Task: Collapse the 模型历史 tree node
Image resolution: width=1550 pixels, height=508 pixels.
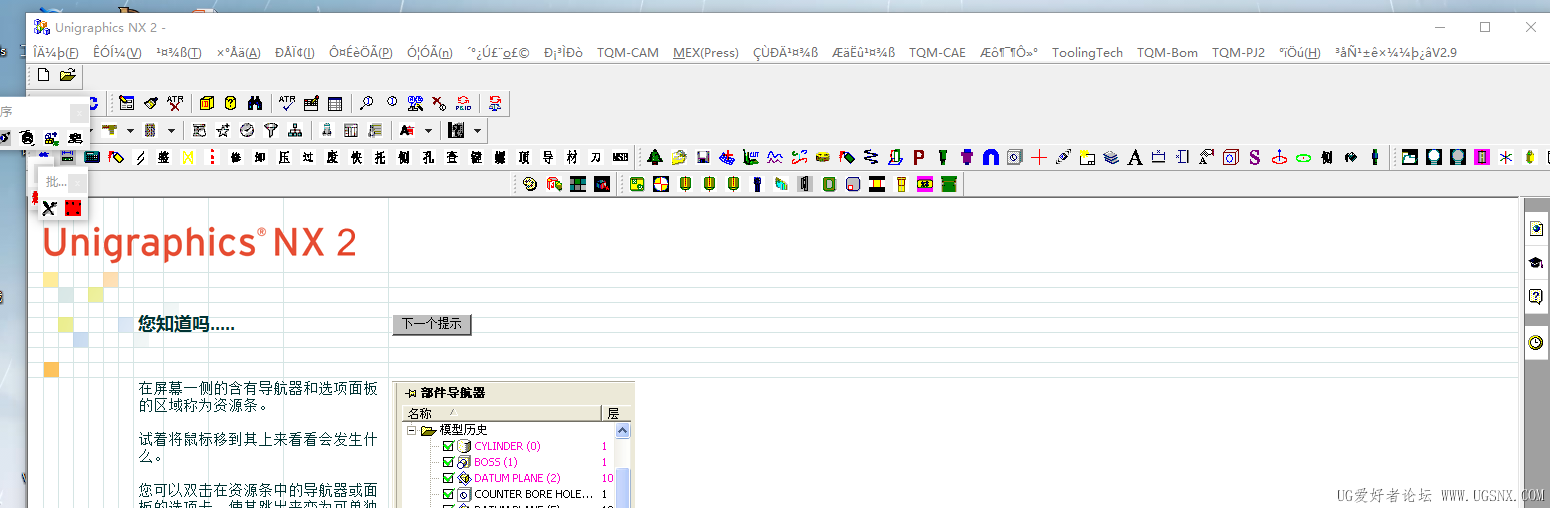Action: coord(411,430)
